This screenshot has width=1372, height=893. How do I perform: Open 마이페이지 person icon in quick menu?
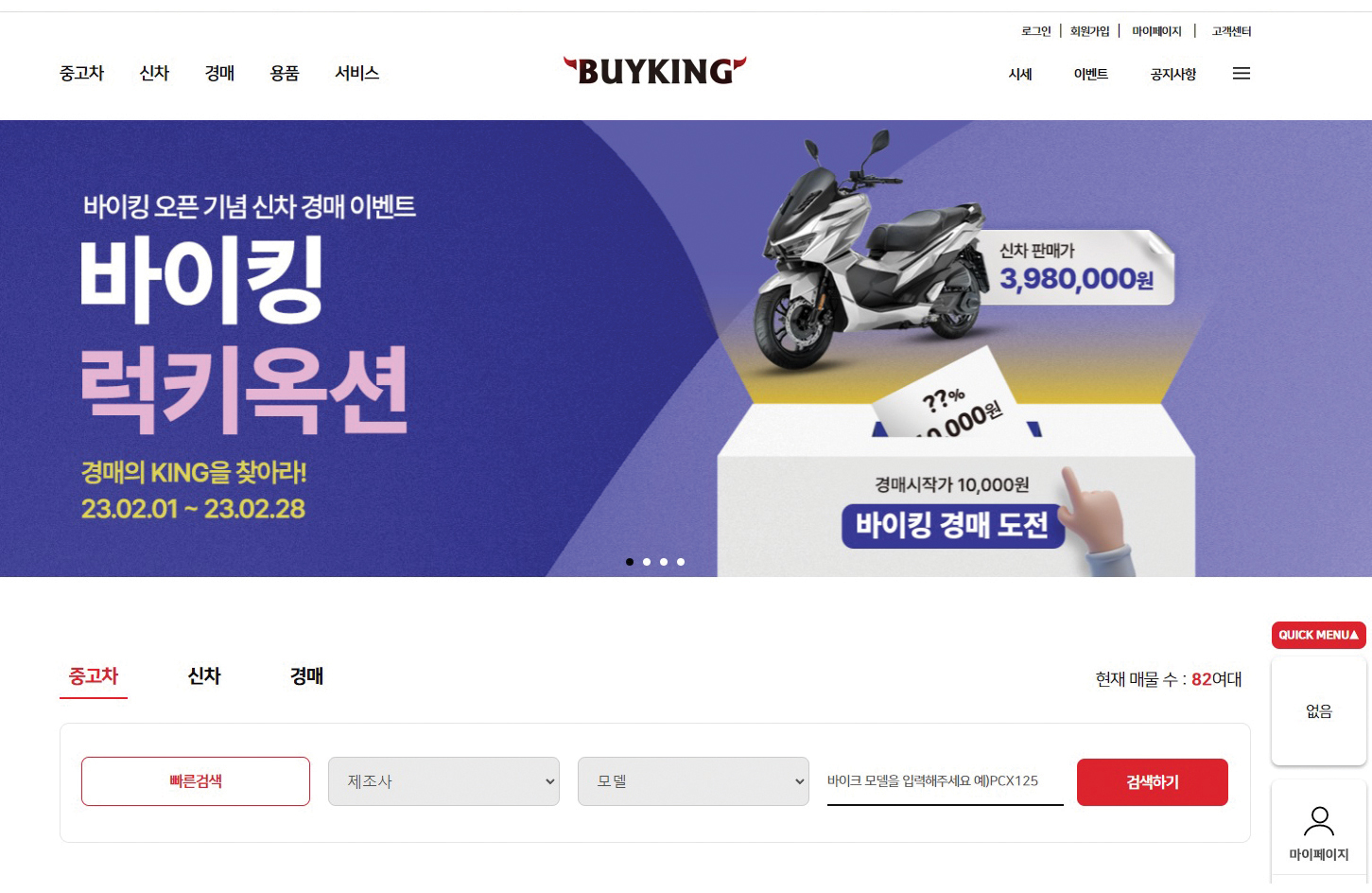pyautogui.click(x=1318, y=832)
